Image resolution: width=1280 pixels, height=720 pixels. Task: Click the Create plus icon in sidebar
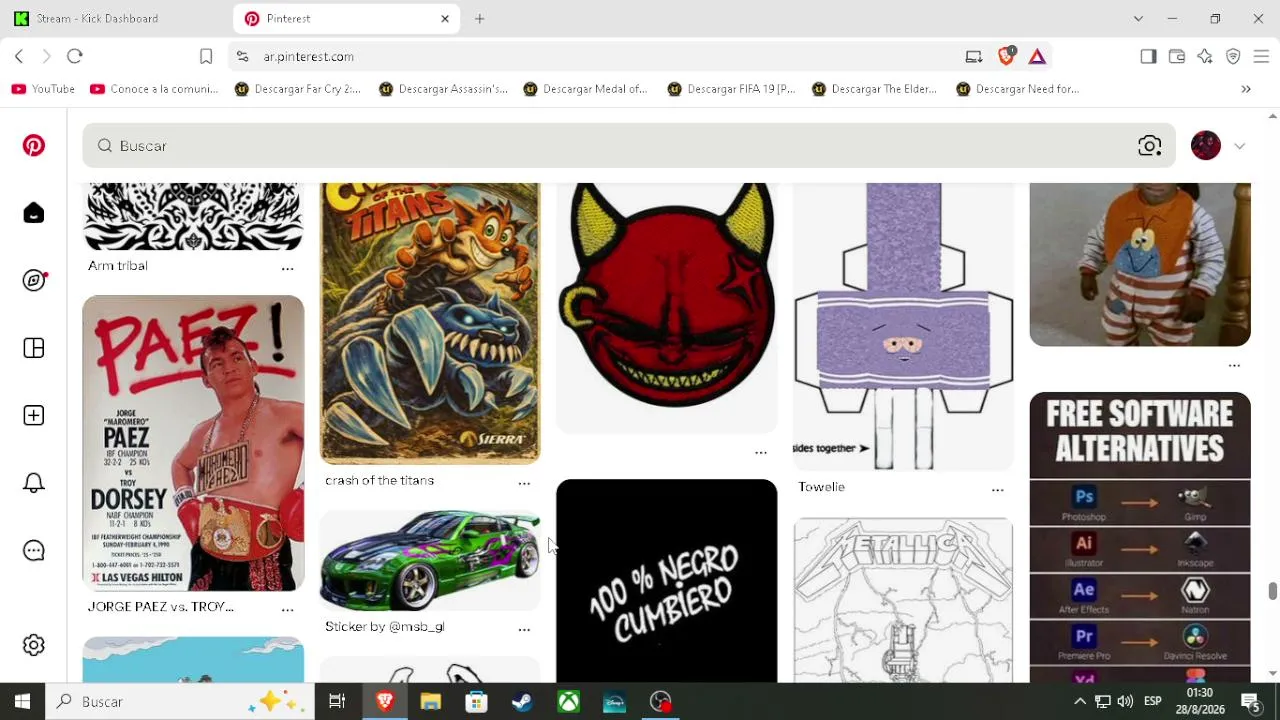pyautogui.click(x=34, y=416)
